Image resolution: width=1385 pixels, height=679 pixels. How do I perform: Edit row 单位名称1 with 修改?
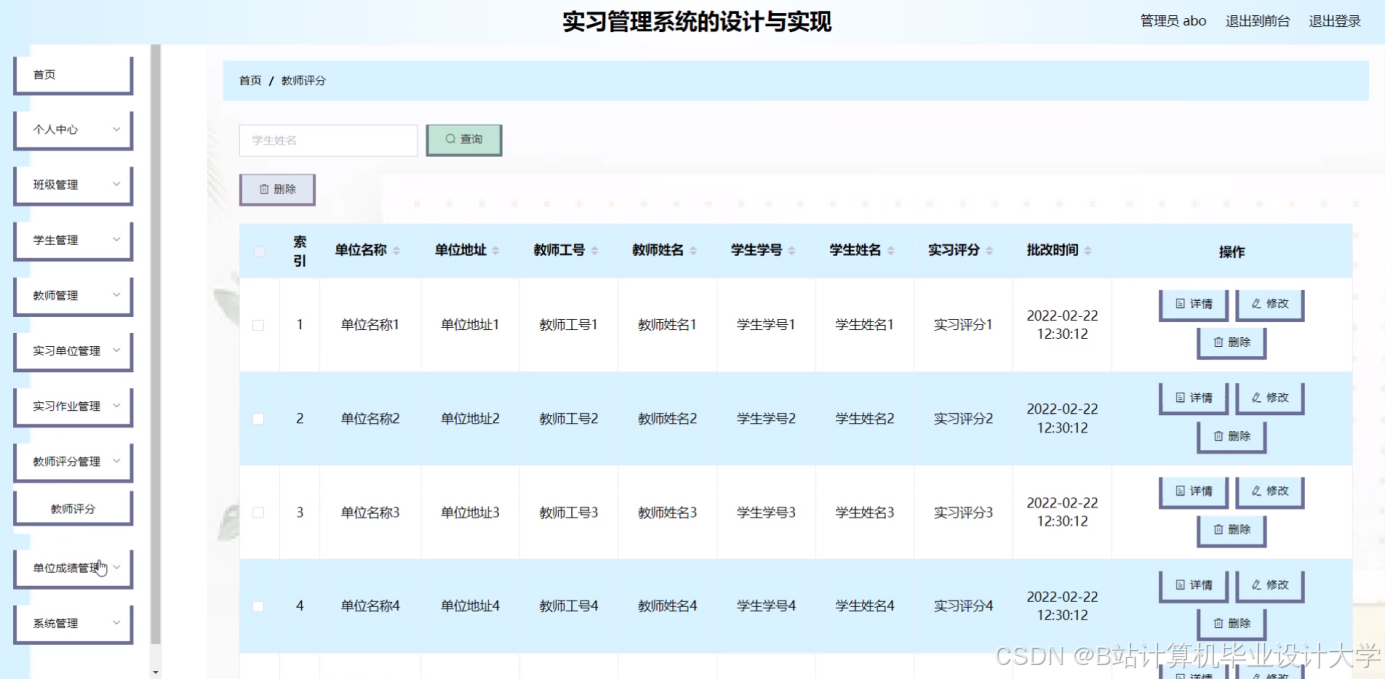(x=1270, y=304)
